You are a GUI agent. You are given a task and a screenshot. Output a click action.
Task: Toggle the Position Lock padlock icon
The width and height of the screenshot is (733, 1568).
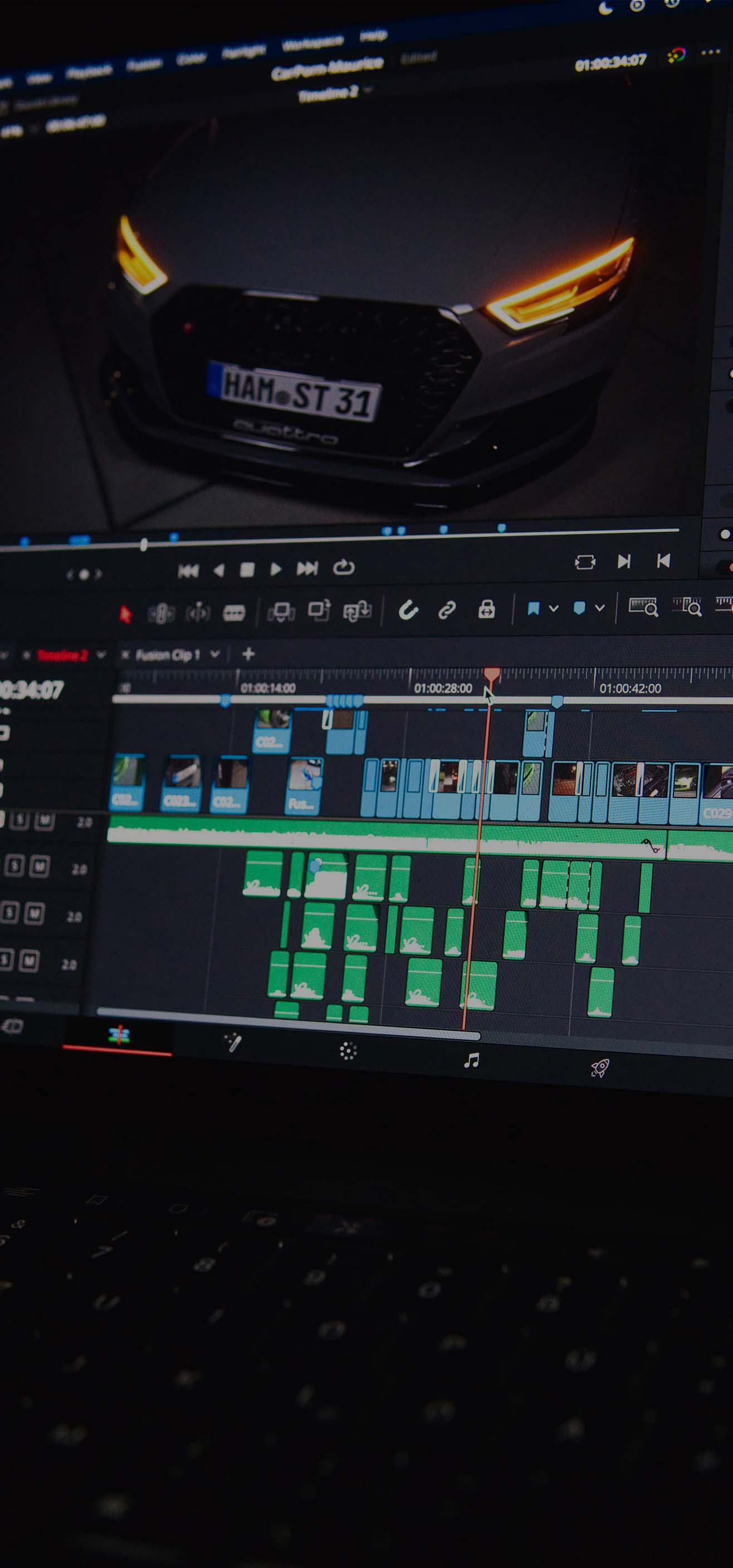coord(486,609)
